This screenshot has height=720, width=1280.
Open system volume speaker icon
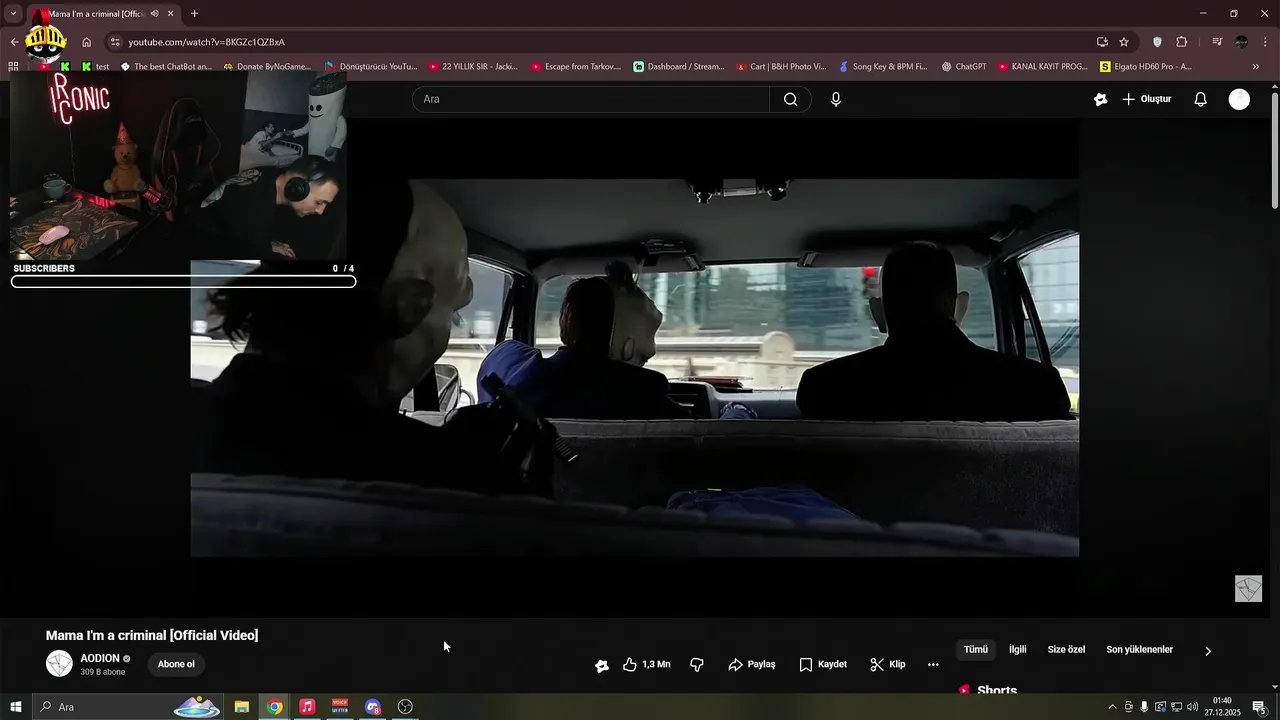coord(1192,707)
